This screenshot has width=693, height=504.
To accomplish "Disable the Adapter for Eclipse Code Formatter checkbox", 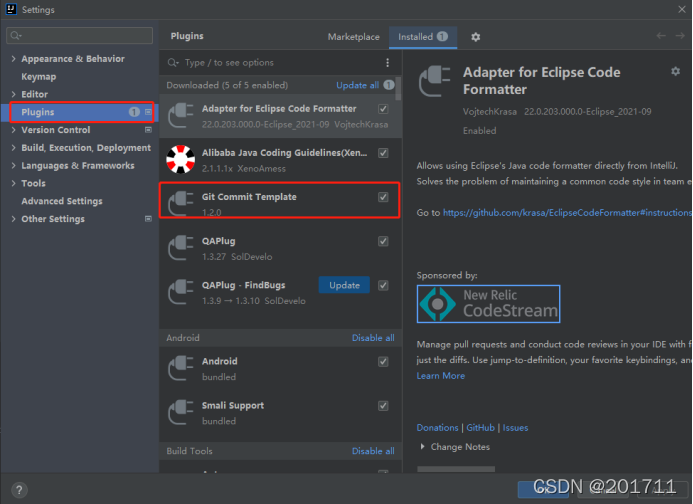I will pyautogui.click(x=383, y=109).
